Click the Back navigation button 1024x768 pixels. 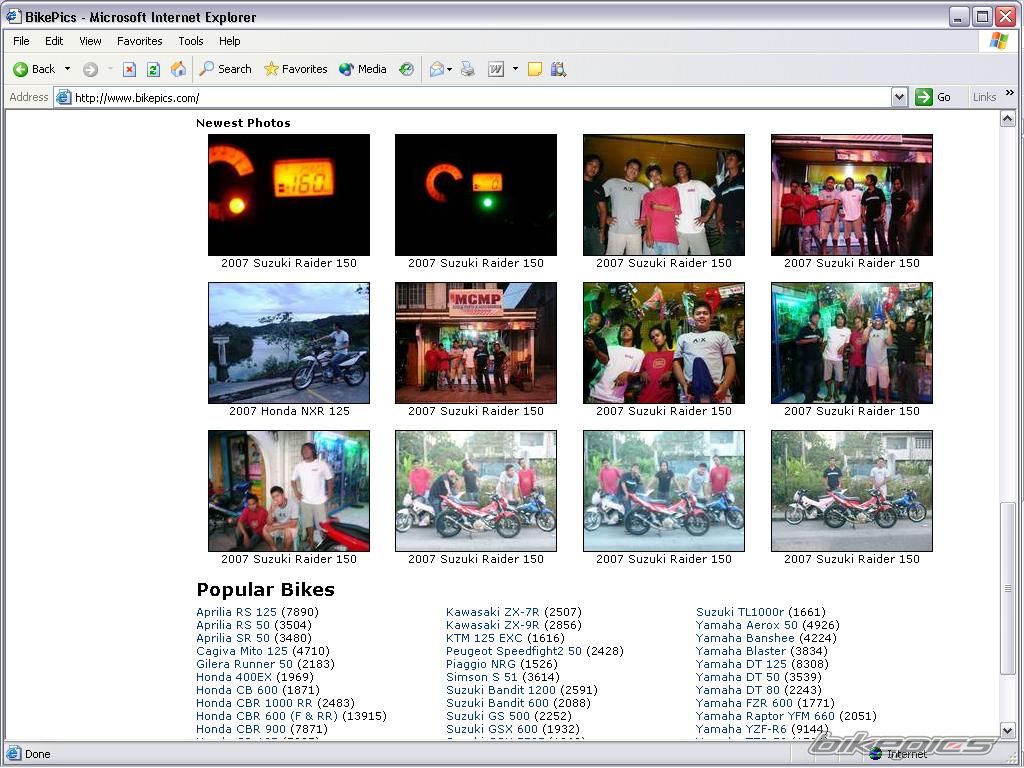coord(34,69)
